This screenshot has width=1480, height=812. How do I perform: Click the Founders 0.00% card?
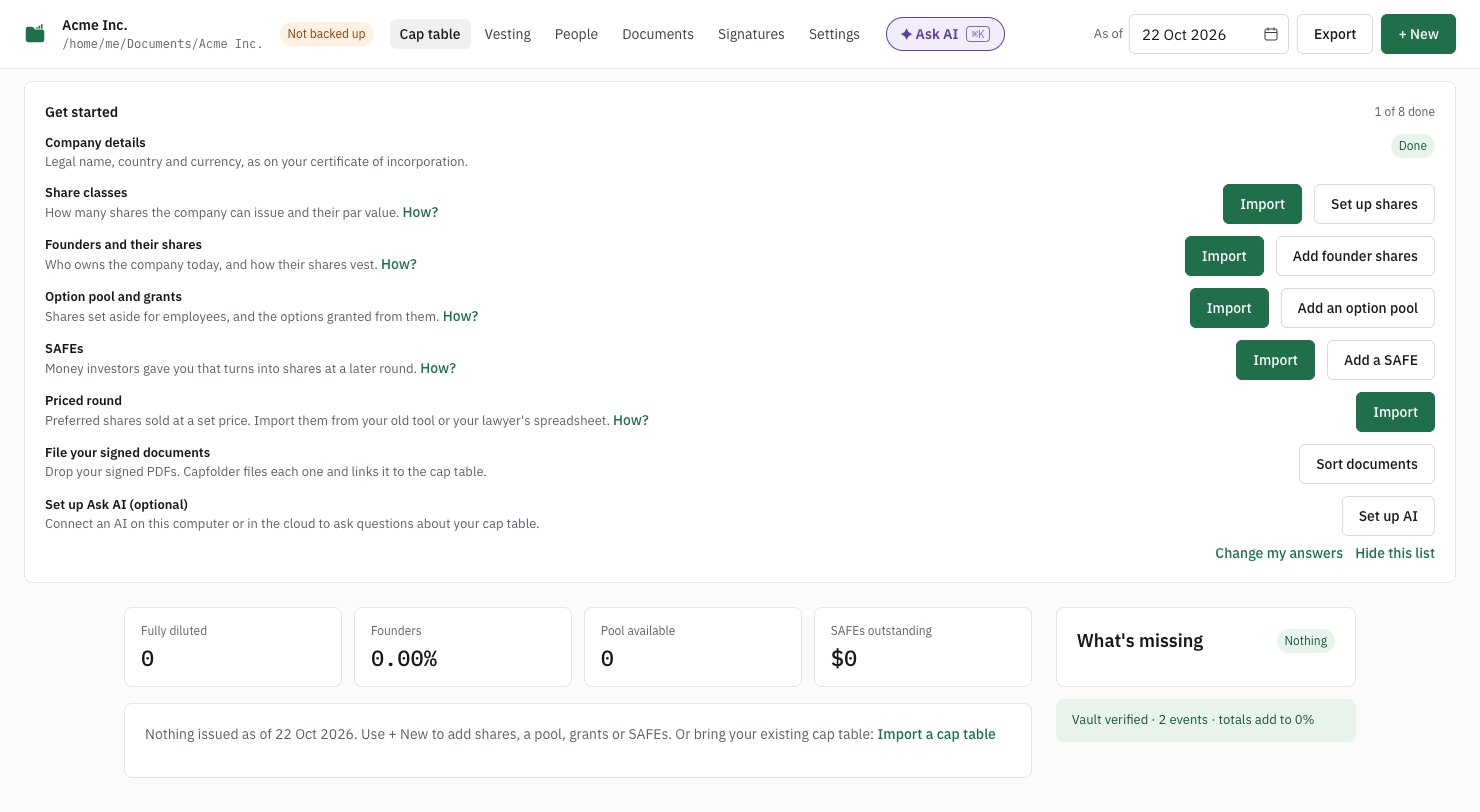coord(463,647)
